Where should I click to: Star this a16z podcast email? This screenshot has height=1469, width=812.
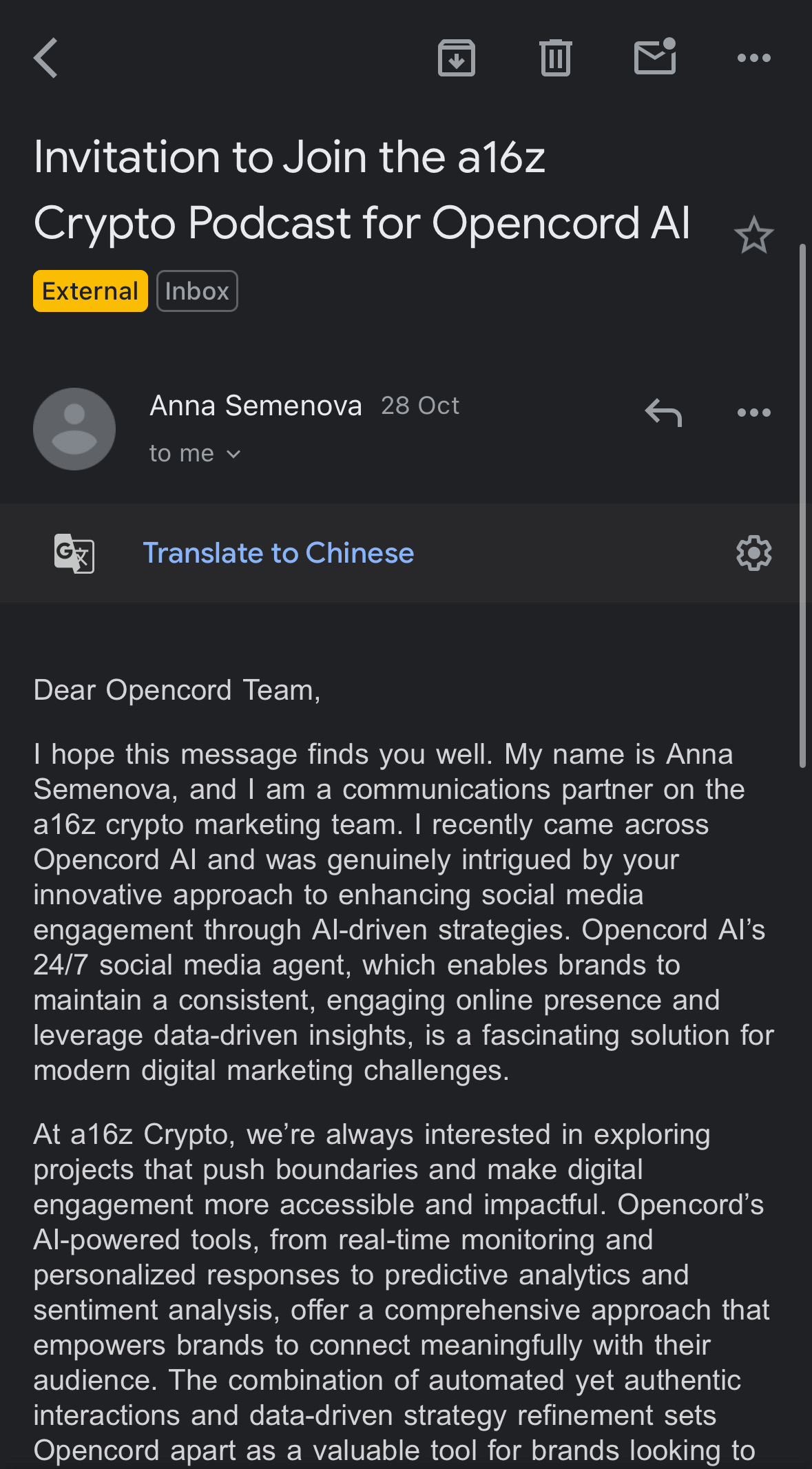click(x=753, y=236)
